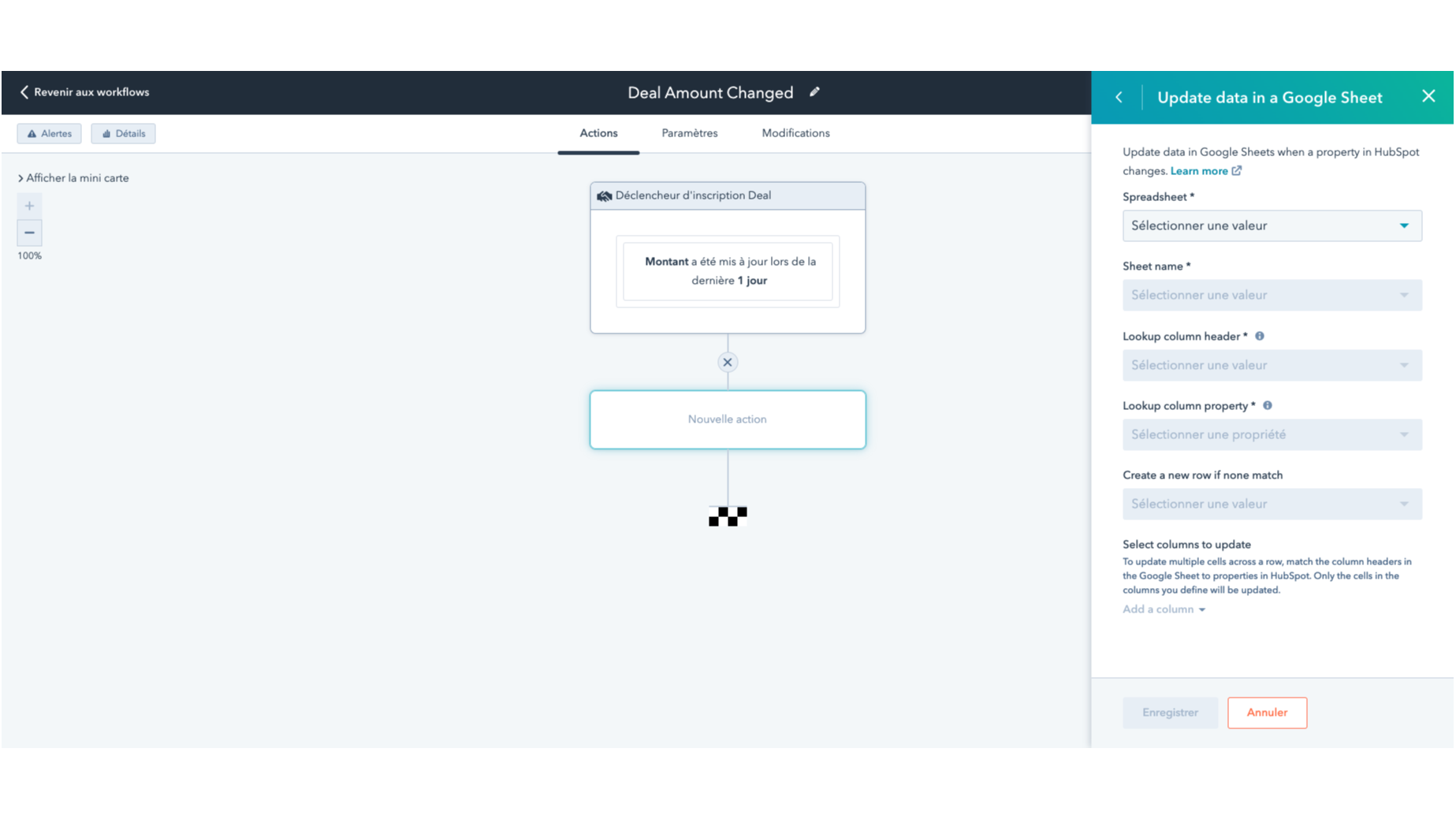The image size is (1456, 819).
Task: Switch to the Modifications tab
Action: [795, 133]
